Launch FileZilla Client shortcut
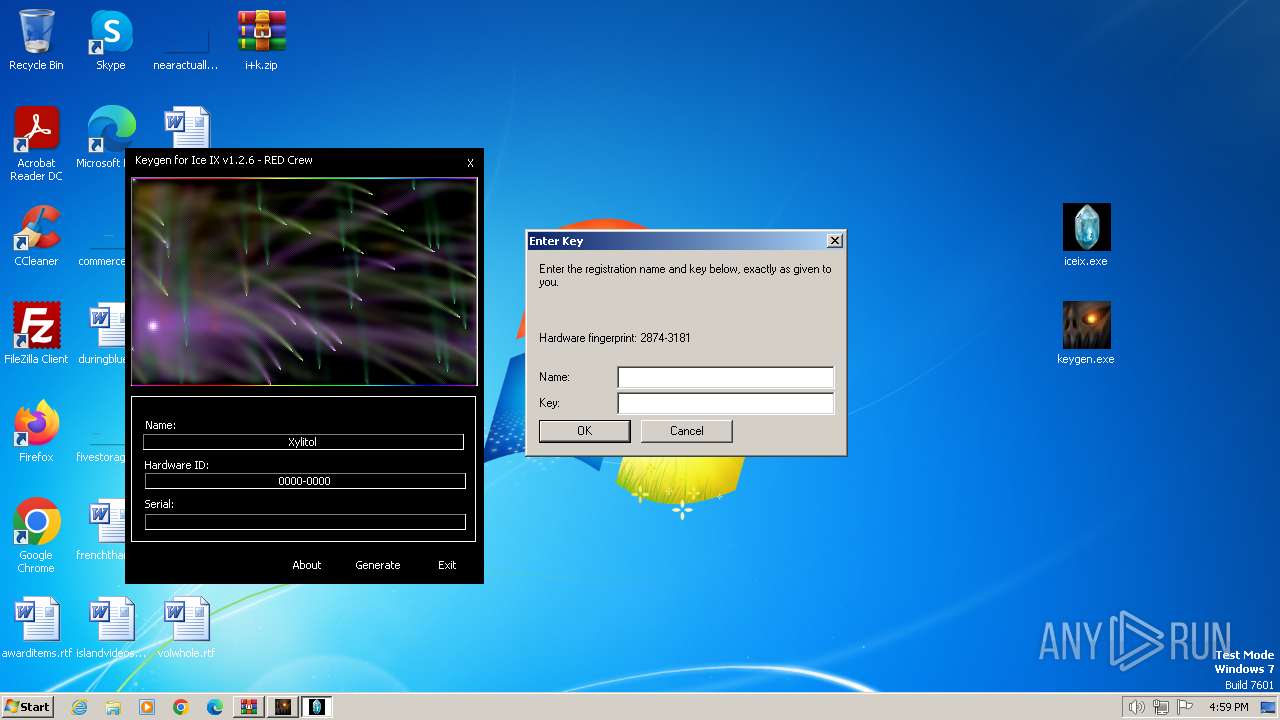The width and height of the screenshot is (1280, 720). pos(36,334)
